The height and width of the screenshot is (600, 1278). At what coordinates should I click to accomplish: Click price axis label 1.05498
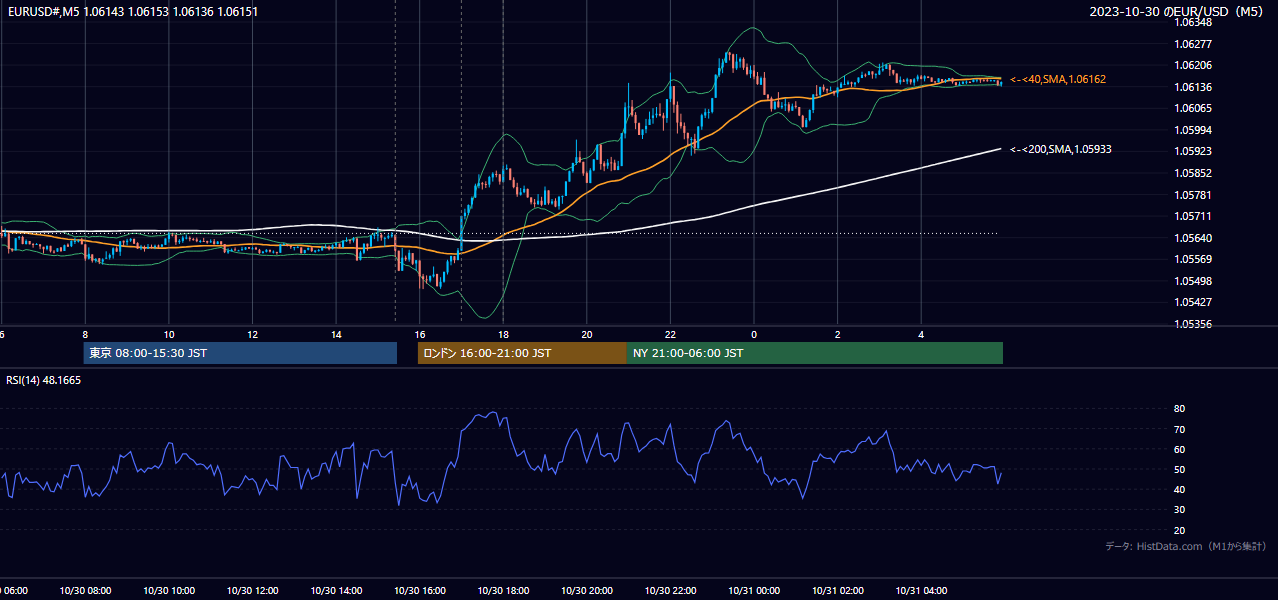[x=1192, y=281]
